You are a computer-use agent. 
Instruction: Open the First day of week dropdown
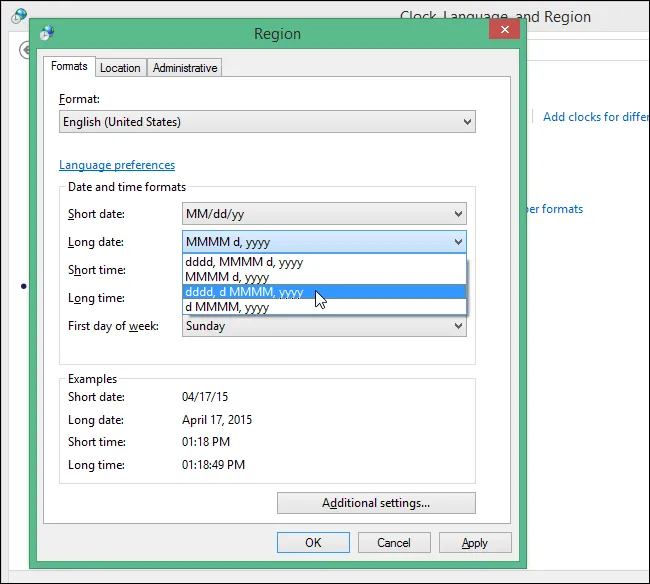(x=324, y=326)
